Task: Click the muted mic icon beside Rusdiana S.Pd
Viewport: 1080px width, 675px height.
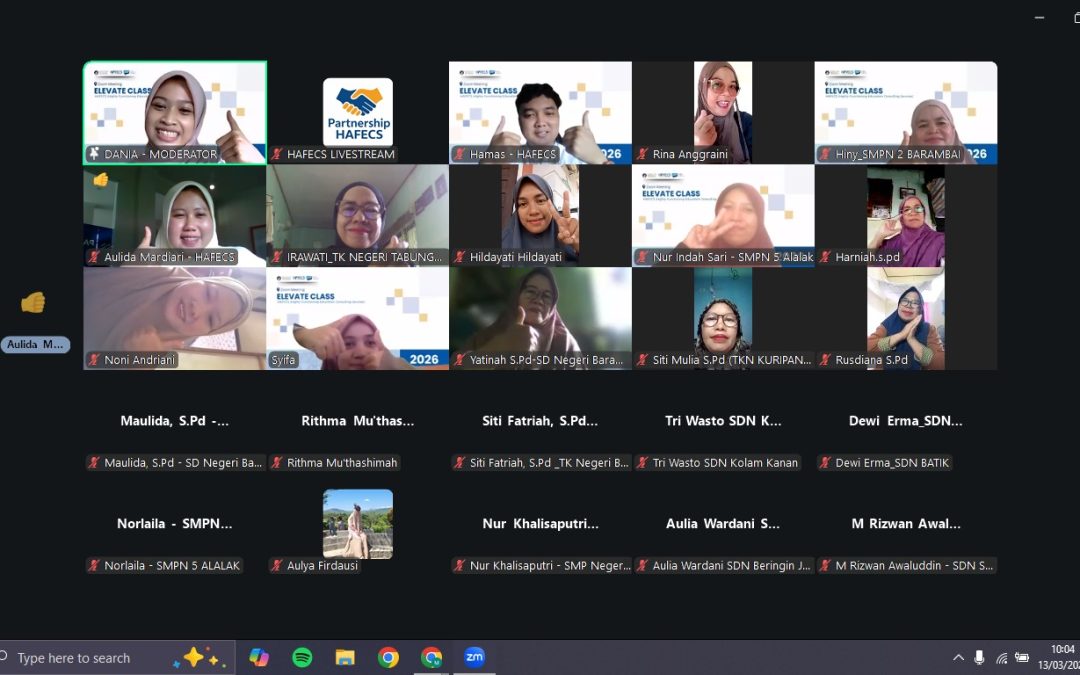Action: tap(825, 360)
